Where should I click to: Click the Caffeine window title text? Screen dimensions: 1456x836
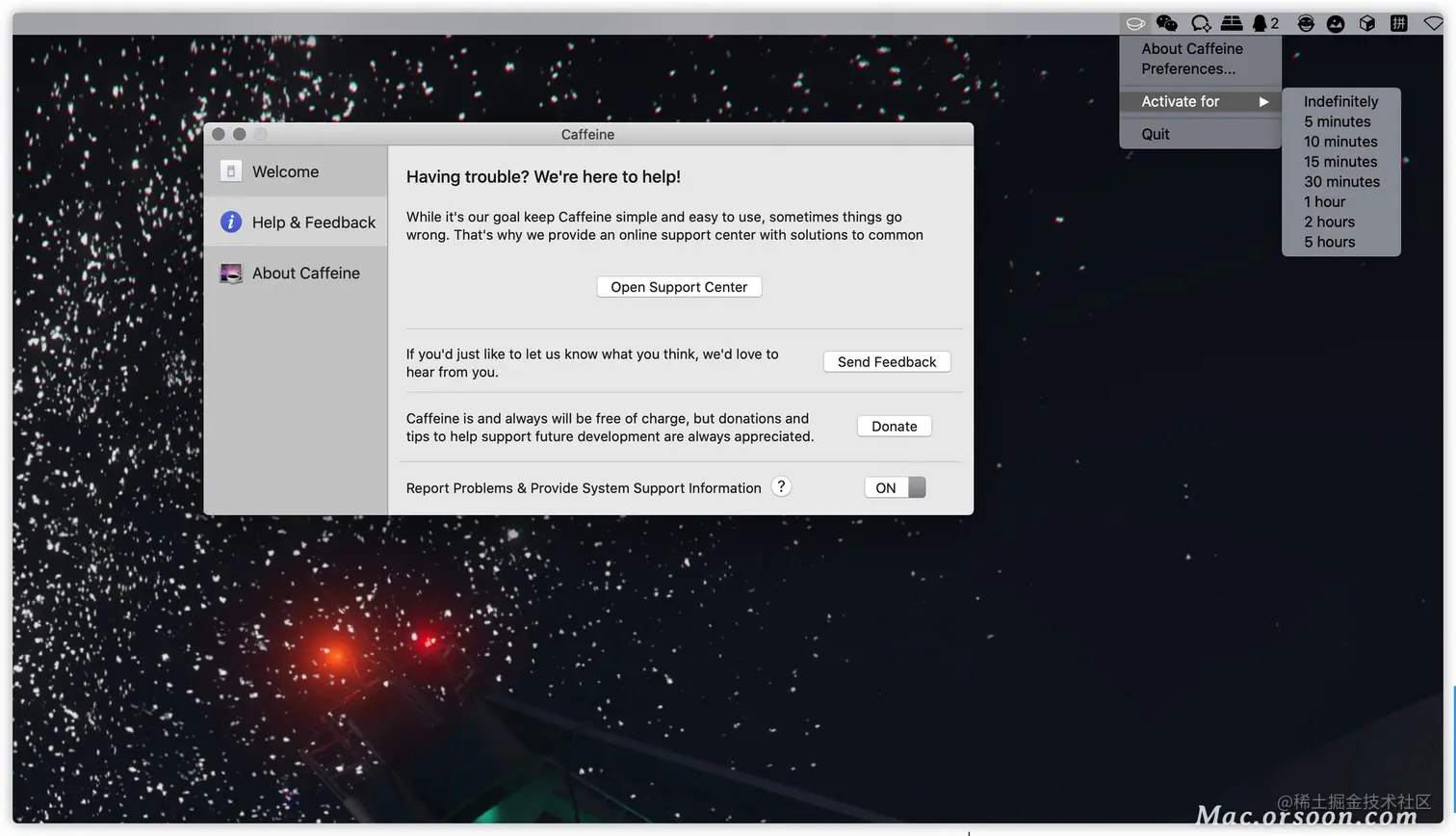point(587,135)
